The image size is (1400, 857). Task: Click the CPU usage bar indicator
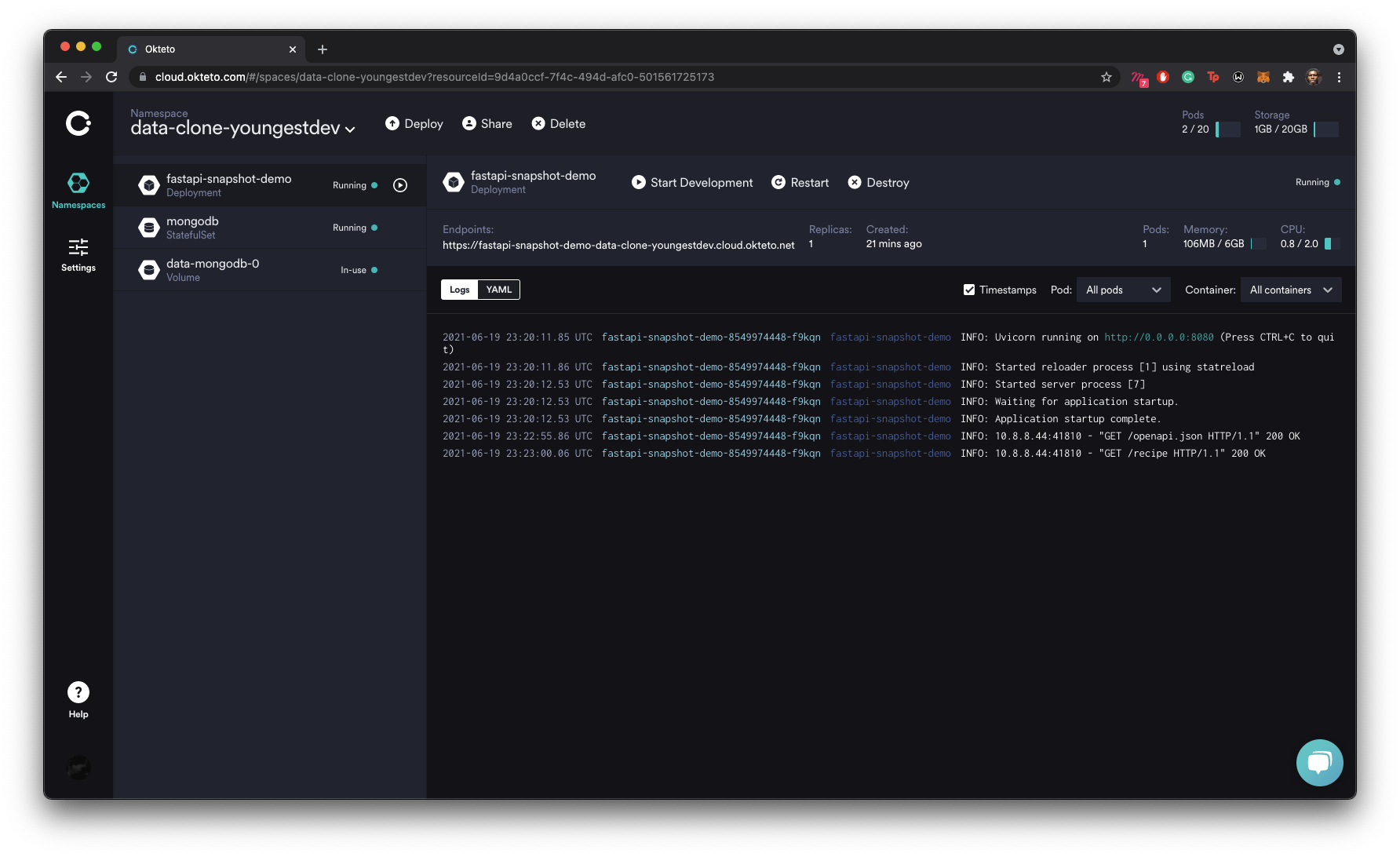(x=1332, y=244)
